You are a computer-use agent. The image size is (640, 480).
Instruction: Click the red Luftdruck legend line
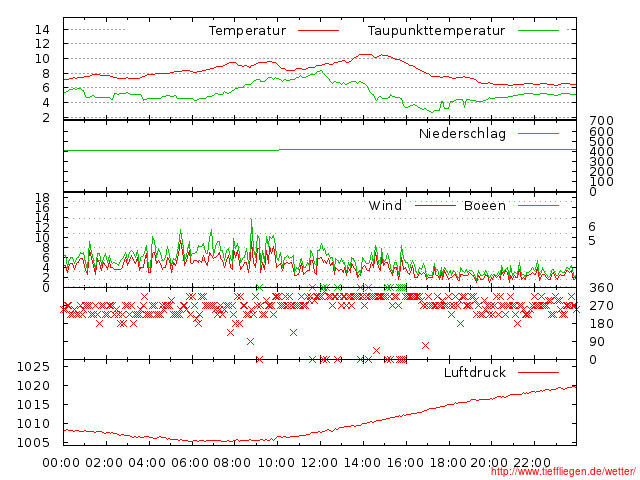coord(538,372)
